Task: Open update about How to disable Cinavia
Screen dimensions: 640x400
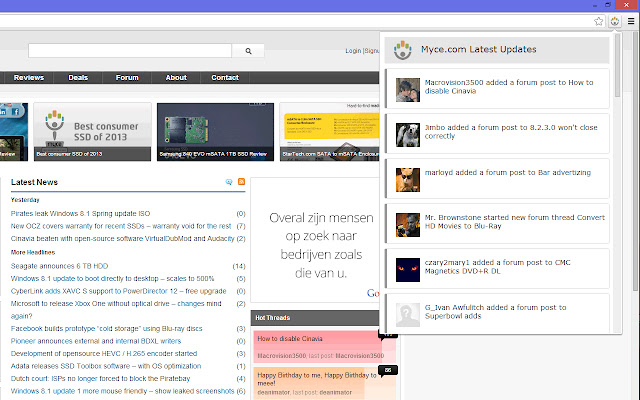Action: (x=497, y=89)
